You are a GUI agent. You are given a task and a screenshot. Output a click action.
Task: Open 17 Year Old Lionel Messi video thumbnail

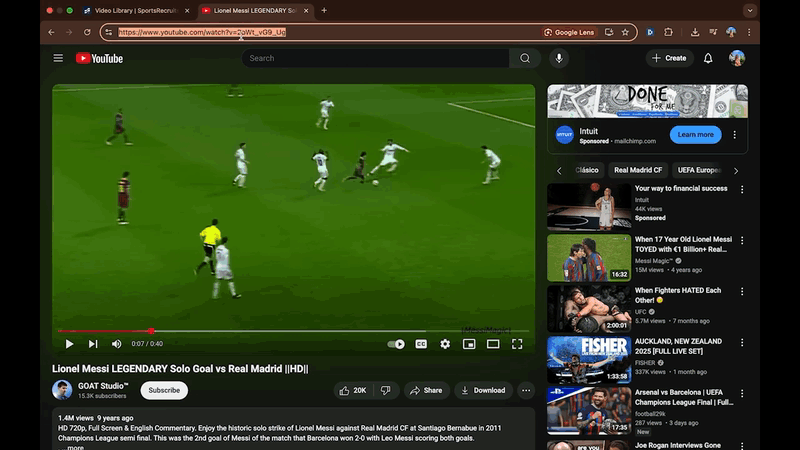(x=589, y=258)
